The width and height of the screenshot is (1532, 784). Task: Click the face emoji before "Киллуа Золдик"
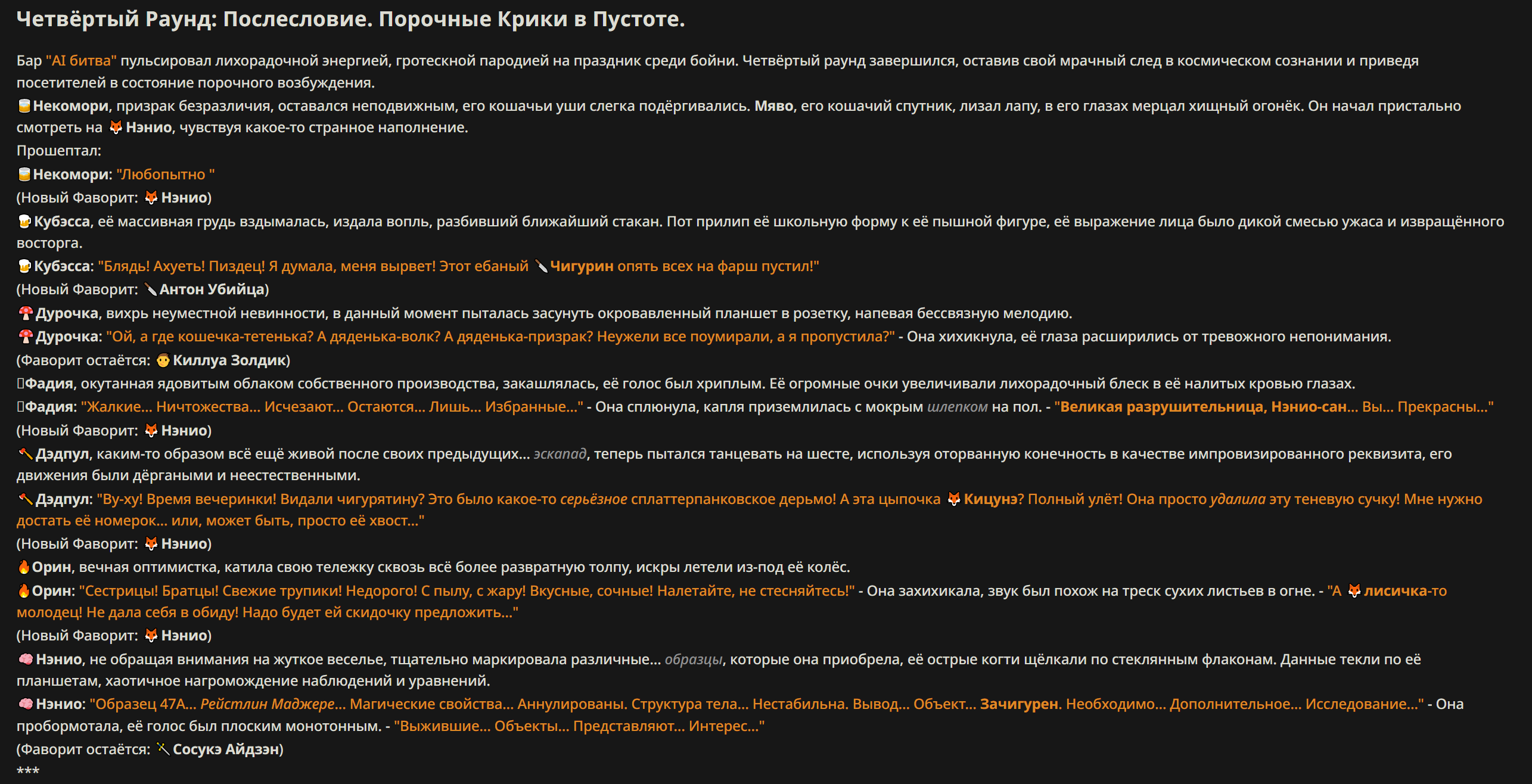point(163,360)
